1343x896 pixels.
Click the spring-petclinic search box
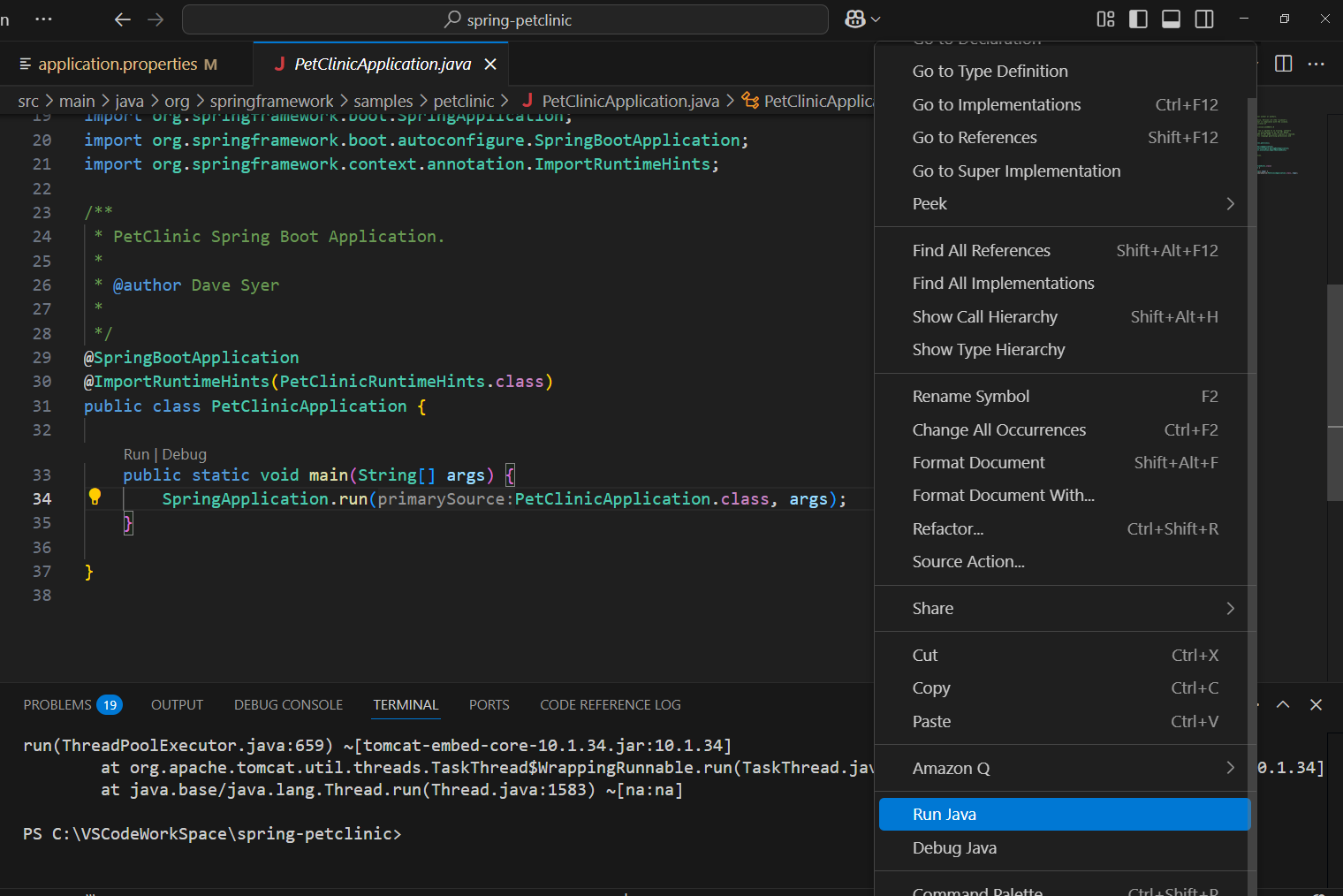tap(505, 19)
